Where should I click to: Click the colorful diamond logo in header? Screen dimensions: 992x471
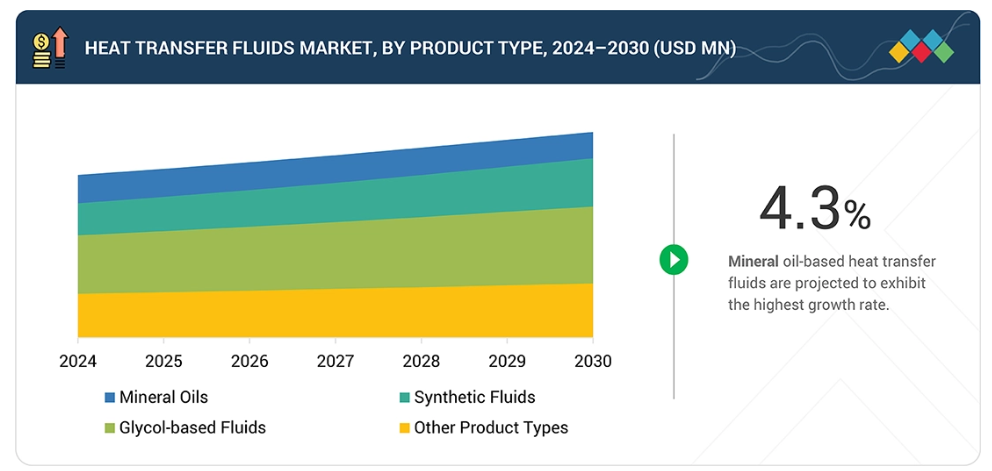coord(920,47)
